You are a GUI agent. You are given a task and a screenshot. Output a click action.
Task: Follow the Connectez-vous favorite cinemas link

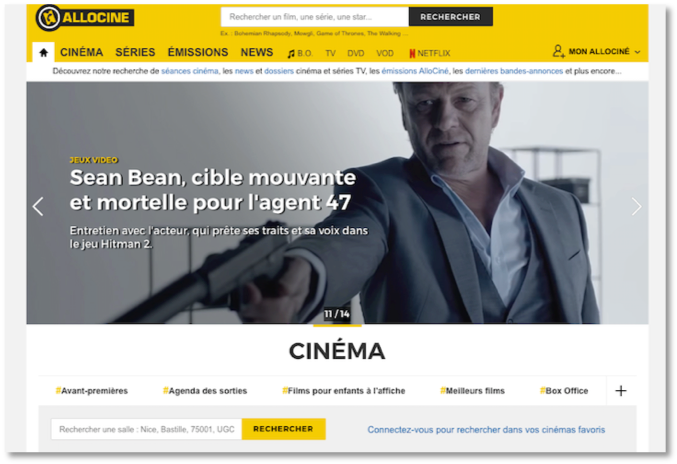point(486,430)
